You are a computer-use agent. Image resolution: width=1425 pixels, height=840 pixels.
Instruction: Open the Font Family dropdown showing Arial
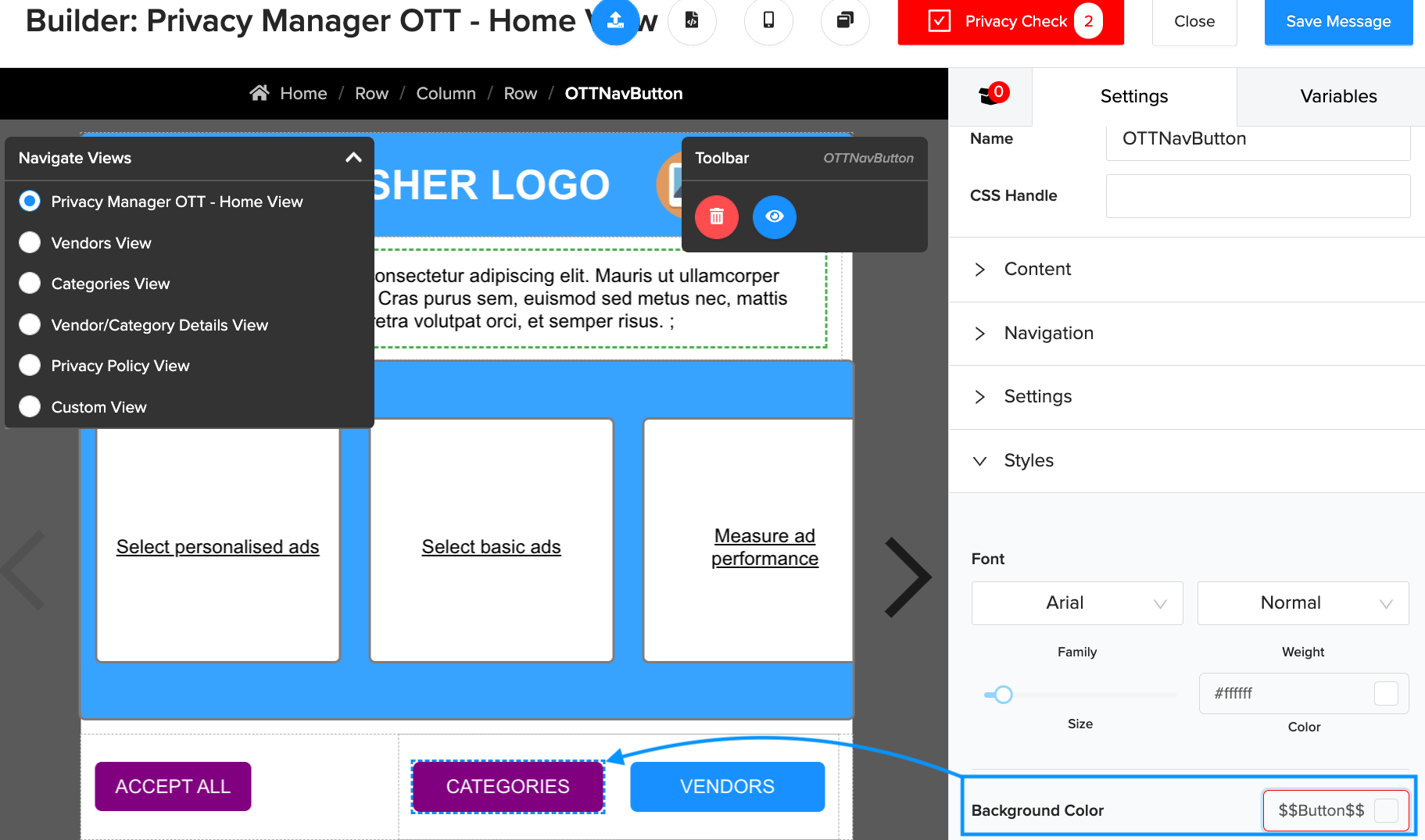pos(1076,602)
